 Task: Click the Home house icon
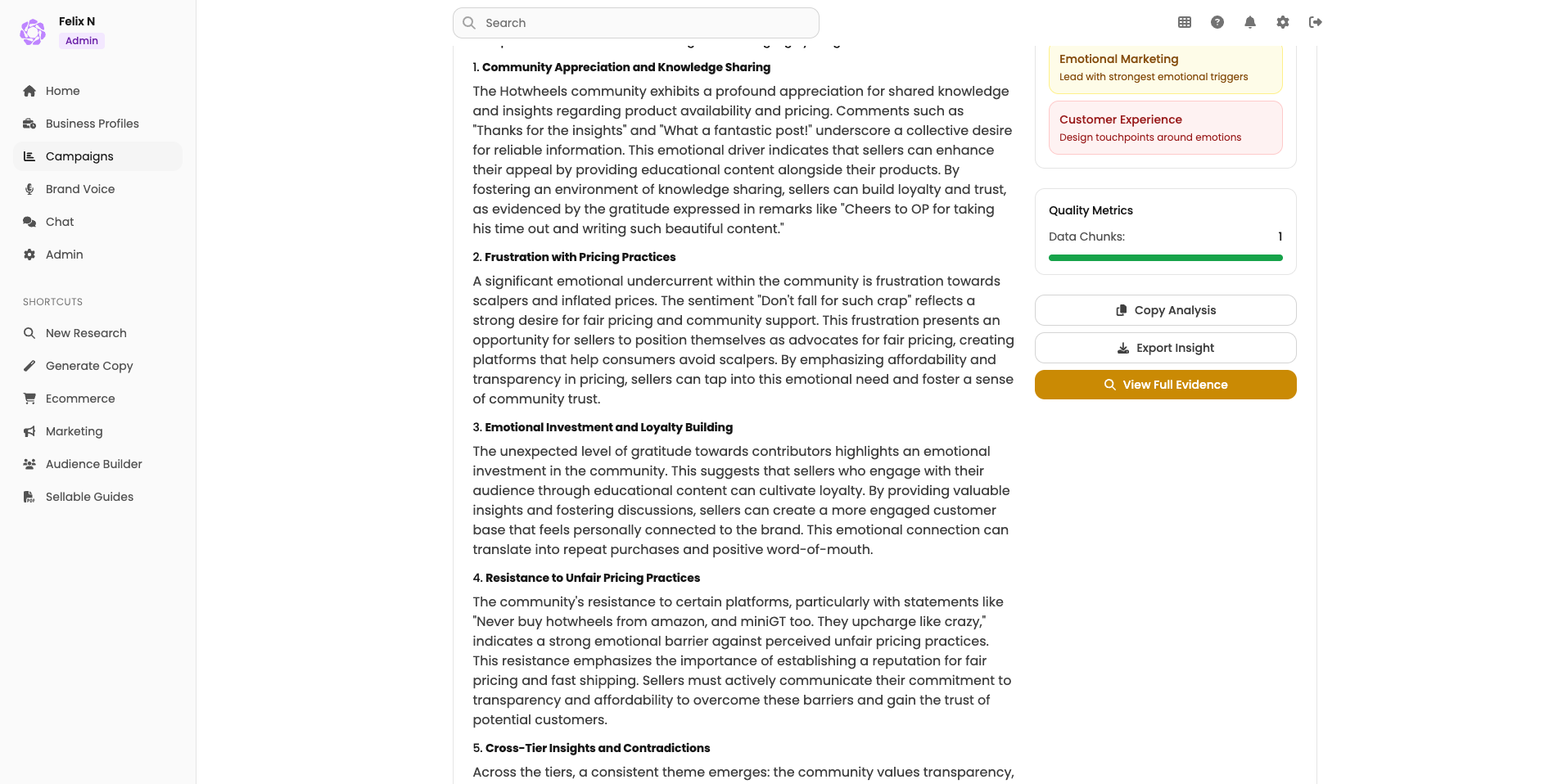[x=29, y=91]
